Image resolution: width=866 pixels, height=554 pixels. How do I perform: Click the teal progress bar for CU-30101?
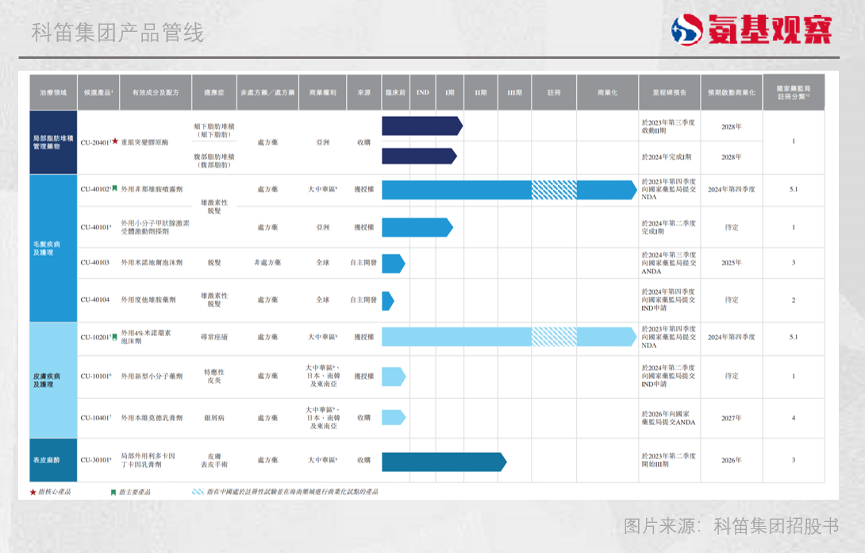[x=444, y=462]
